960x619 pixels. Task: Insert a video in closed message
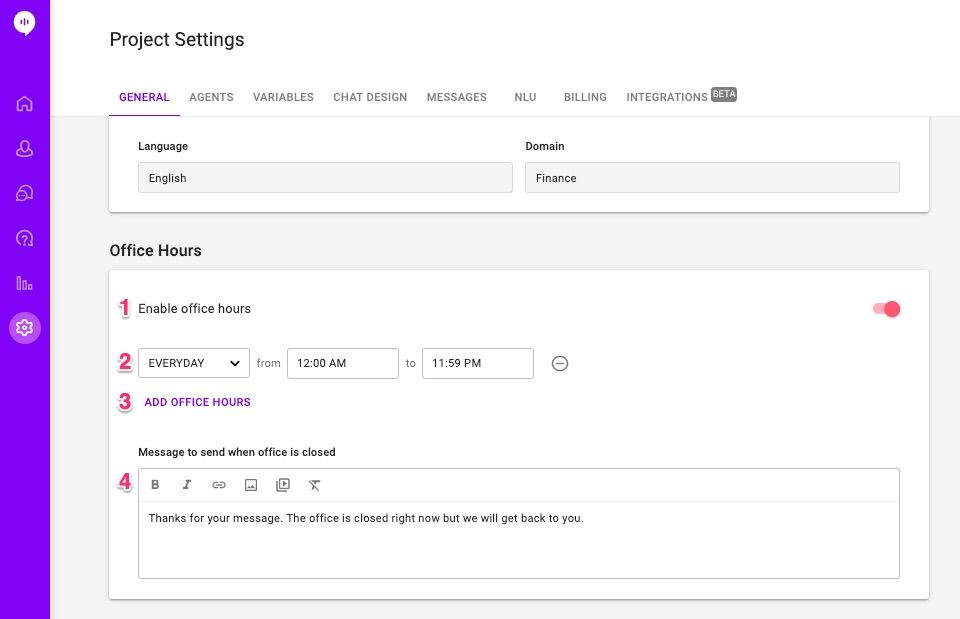click(283, 485)
